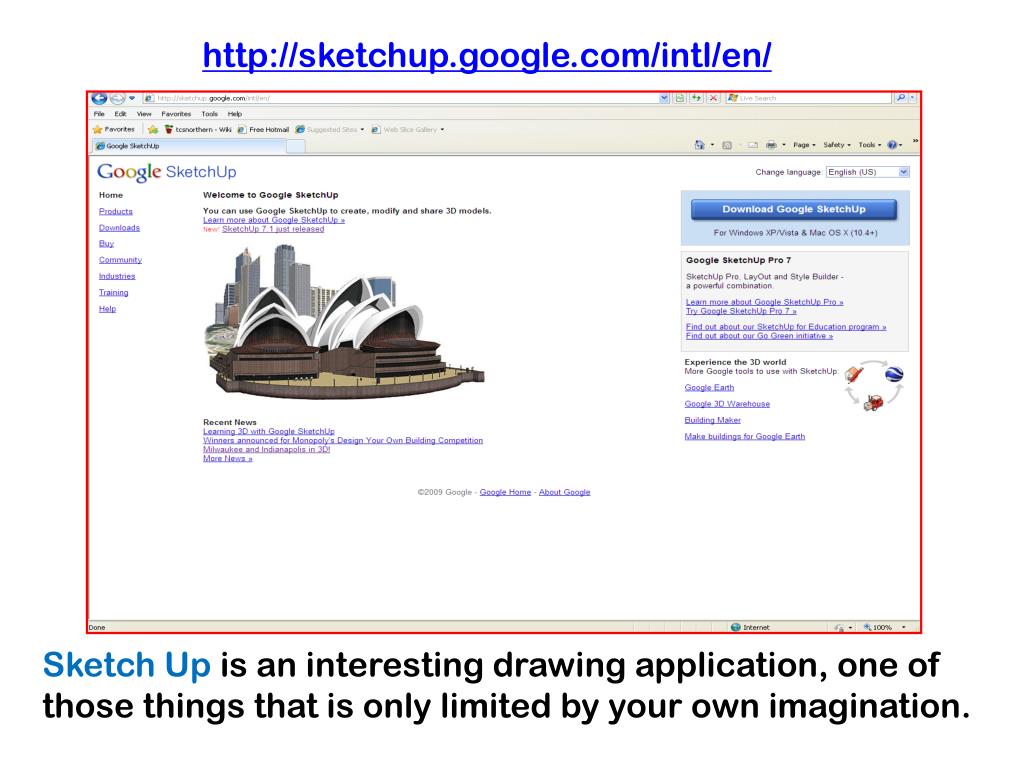Click the Add to Favorites Bar star icon
Screen dimensions: 1024x768
tap(153, 129)
